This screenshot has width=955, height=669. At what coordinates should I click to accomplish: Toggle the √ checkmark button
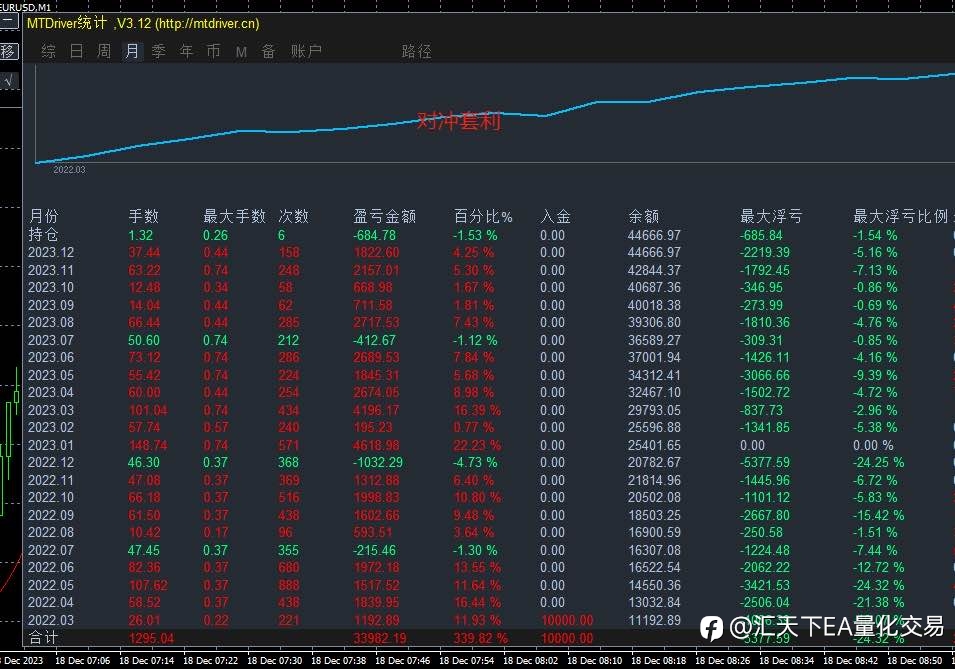9,80
